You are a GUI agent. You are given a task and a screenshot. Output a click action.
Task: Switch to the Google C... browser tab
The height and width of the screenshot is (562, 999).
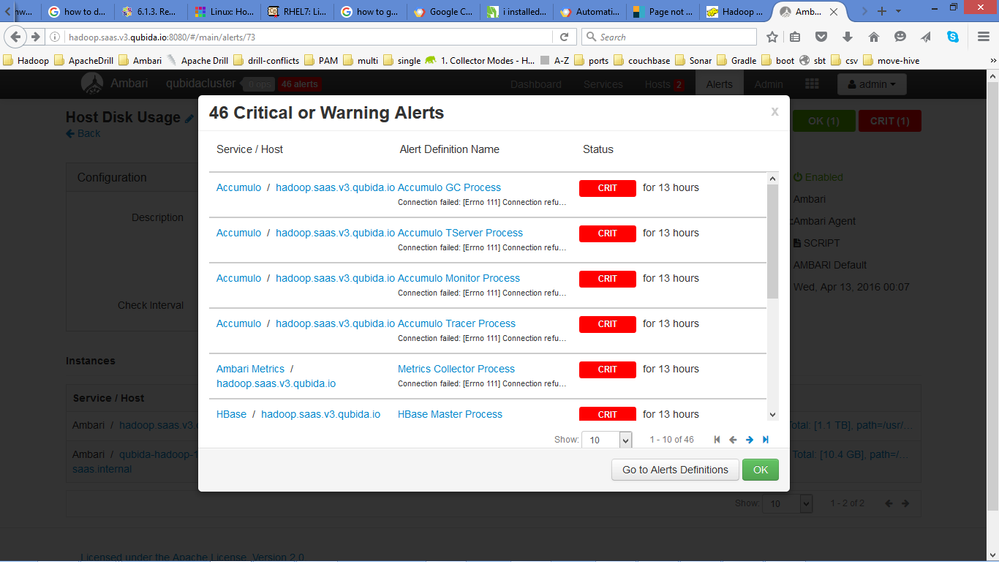point(443,11)
